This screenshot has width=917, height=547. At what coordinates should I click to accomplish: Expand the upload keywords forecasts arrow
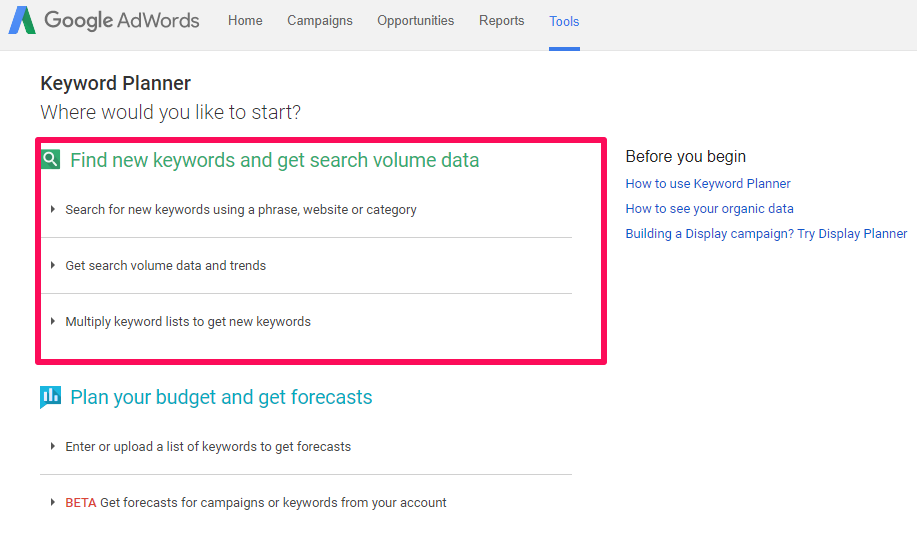pyautogui.click(x=53, y=446)
